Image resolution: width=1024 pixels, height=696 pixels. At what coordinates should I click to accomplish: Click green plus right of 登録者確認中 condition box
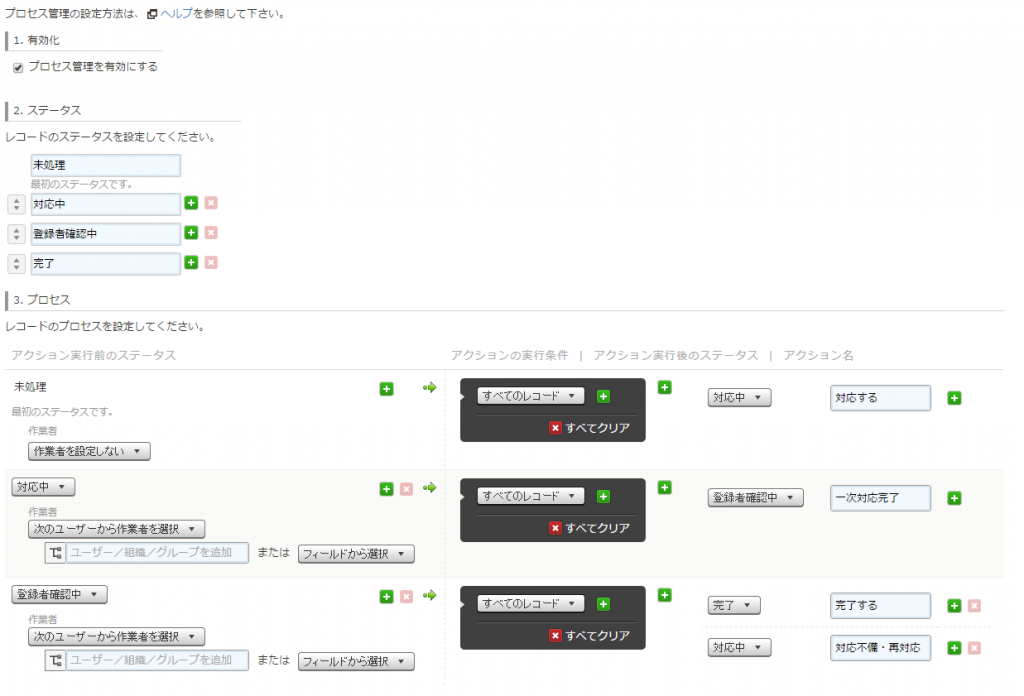(x=665, y=595)
